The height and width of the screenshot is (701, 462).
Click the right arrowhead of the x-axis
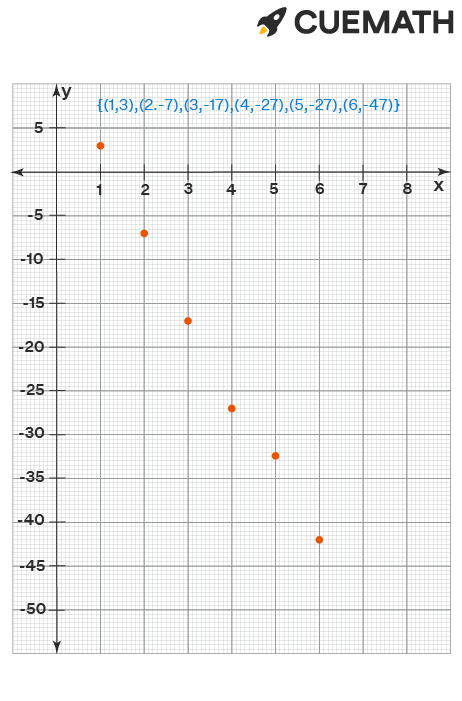pyautogui.click(x=444, y=172)
